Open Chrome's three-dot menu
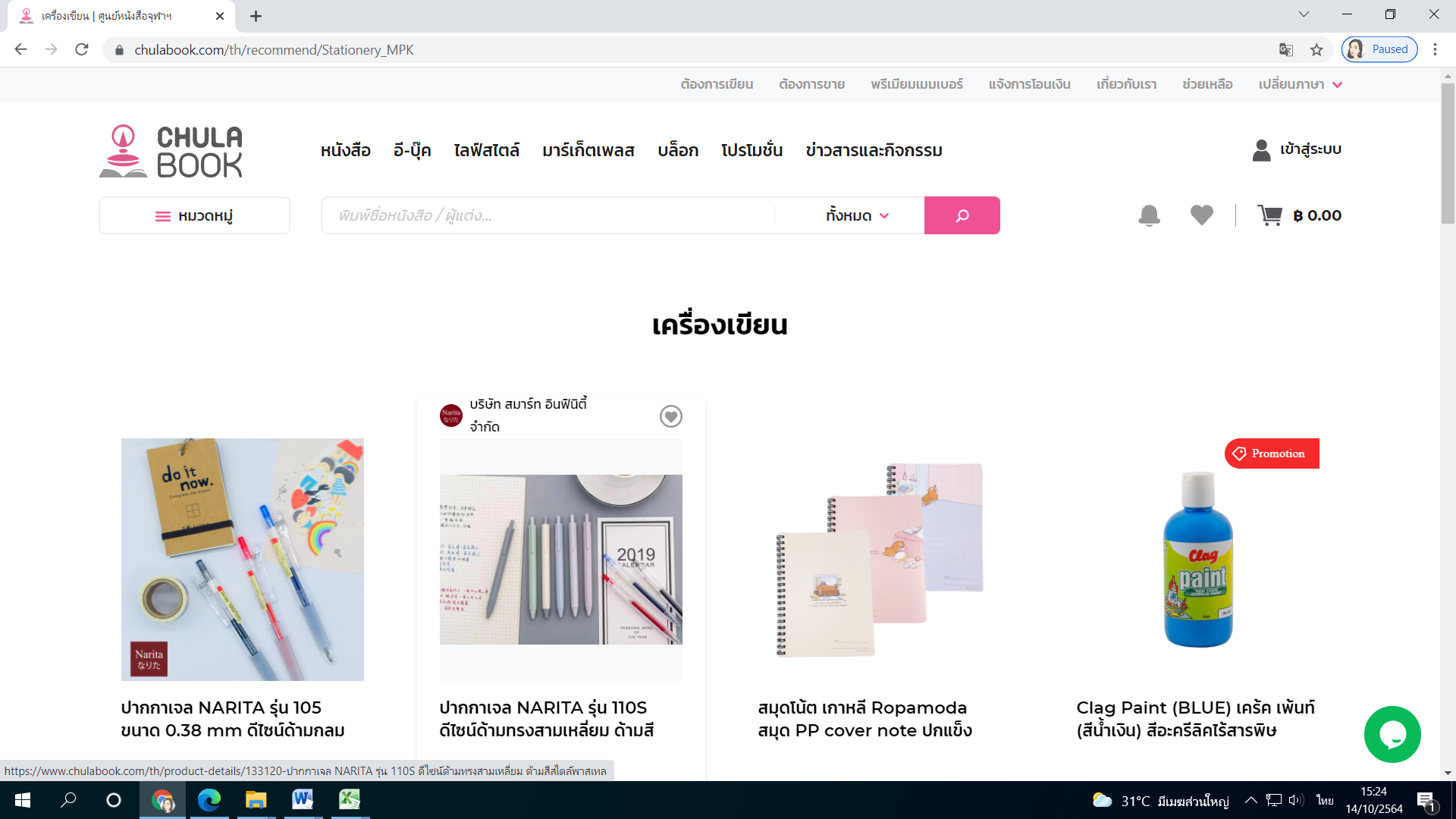Screen dimensions: 1456x819 [x=1435, y=50]
